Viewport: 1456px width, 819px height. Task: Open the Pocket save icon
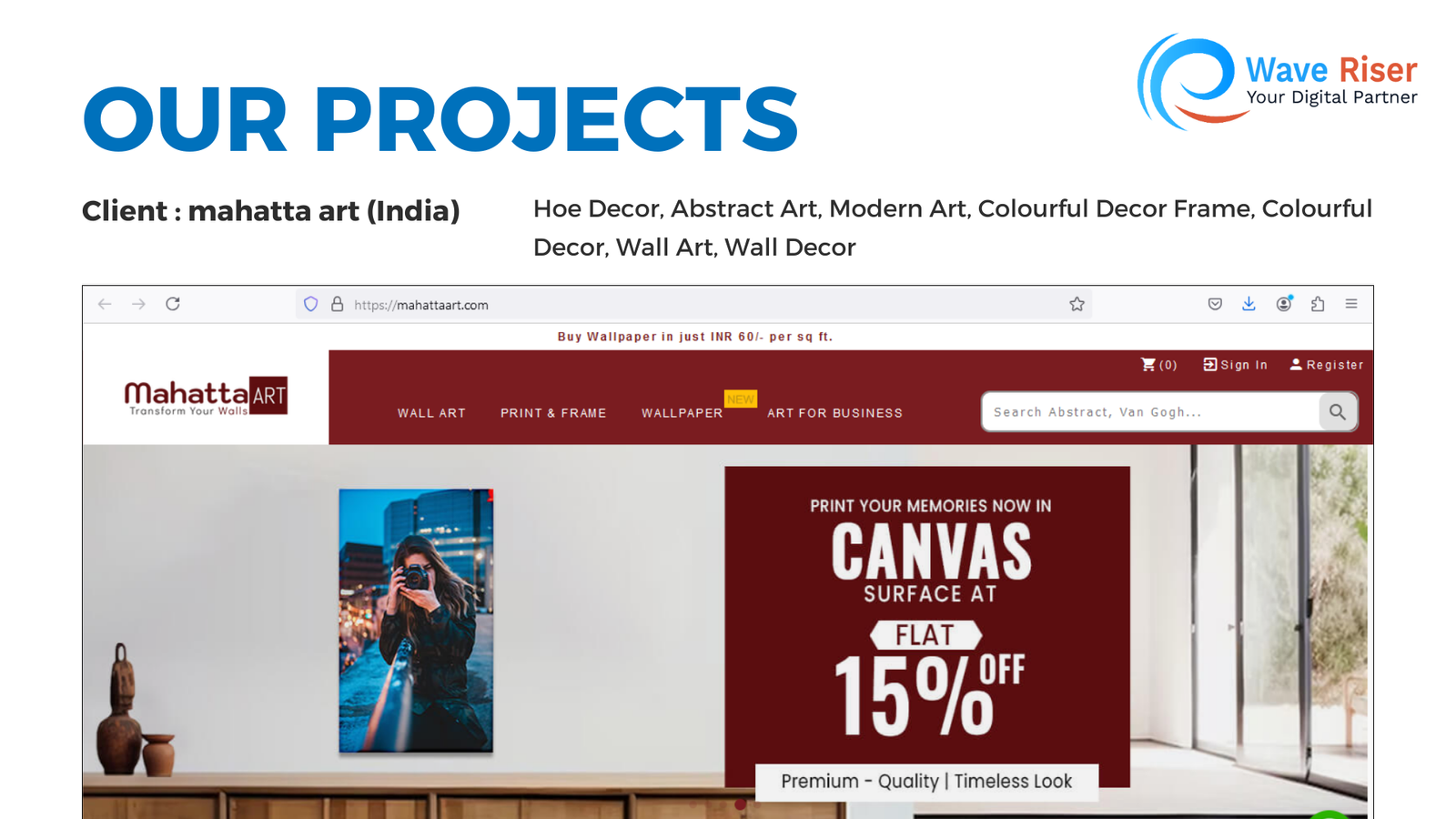(1215, 304)
